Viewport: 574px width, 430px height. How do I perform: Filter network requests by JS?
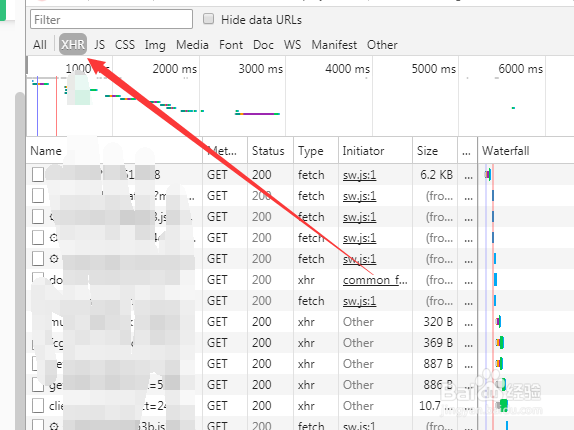99,45
